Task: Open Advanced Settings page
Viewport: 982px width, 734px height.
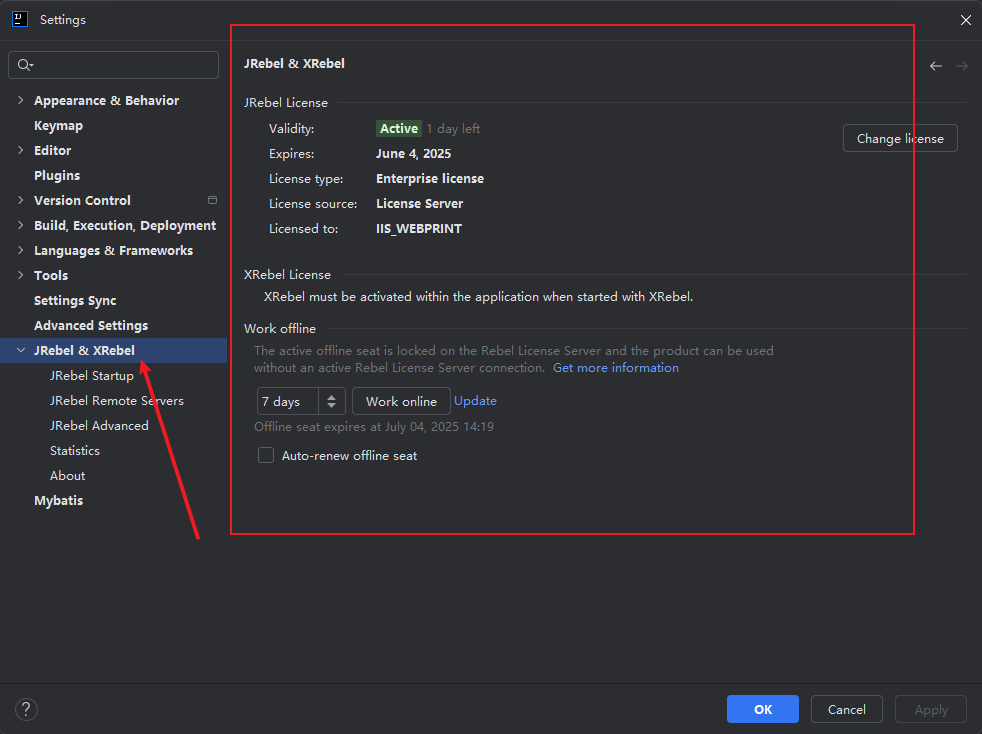Action: 91,326
